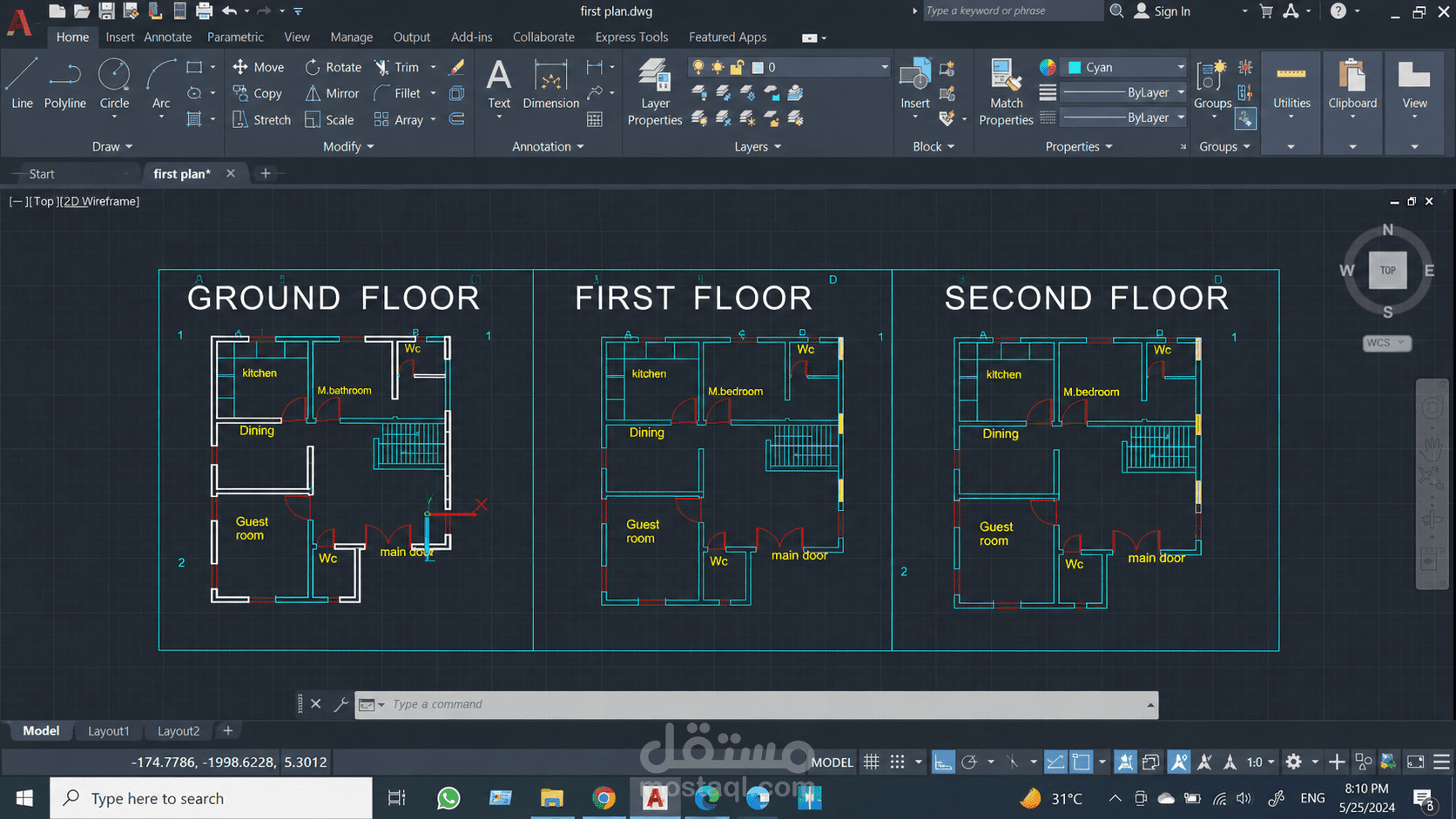Click the MODEL space button
Image resolution: width=1456 pixels, height=819 pixels.
point(832,762)
